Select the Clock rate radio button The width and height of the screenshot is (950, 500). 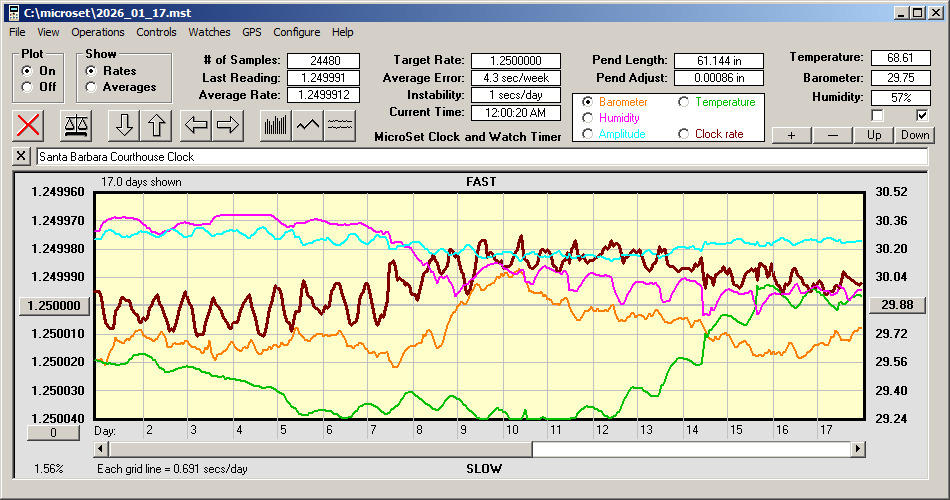click(x=685, y=134)
